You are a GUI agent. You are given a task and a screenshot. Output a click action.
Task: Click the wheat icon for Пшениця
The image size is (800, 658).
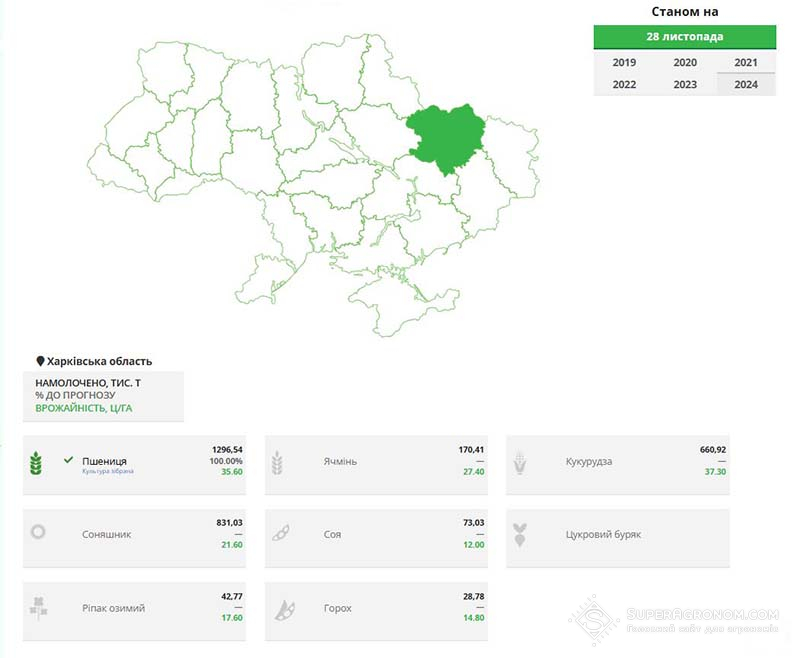coord(36,463)
